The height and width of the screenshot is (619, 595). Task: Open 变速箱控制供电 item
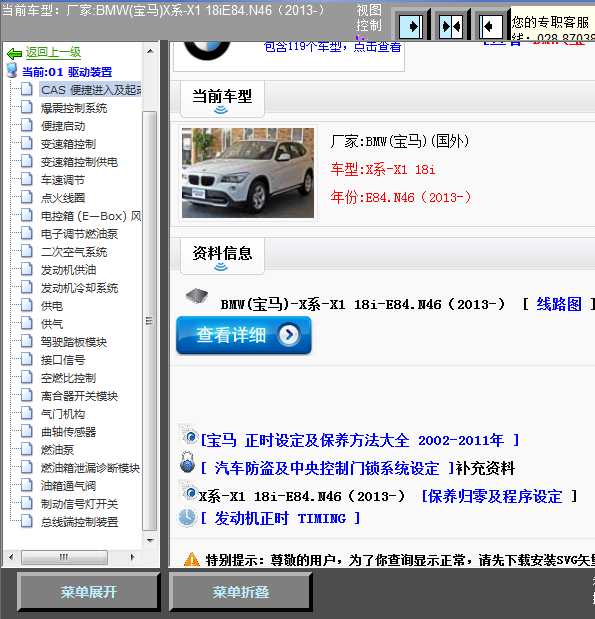(79, 162)
